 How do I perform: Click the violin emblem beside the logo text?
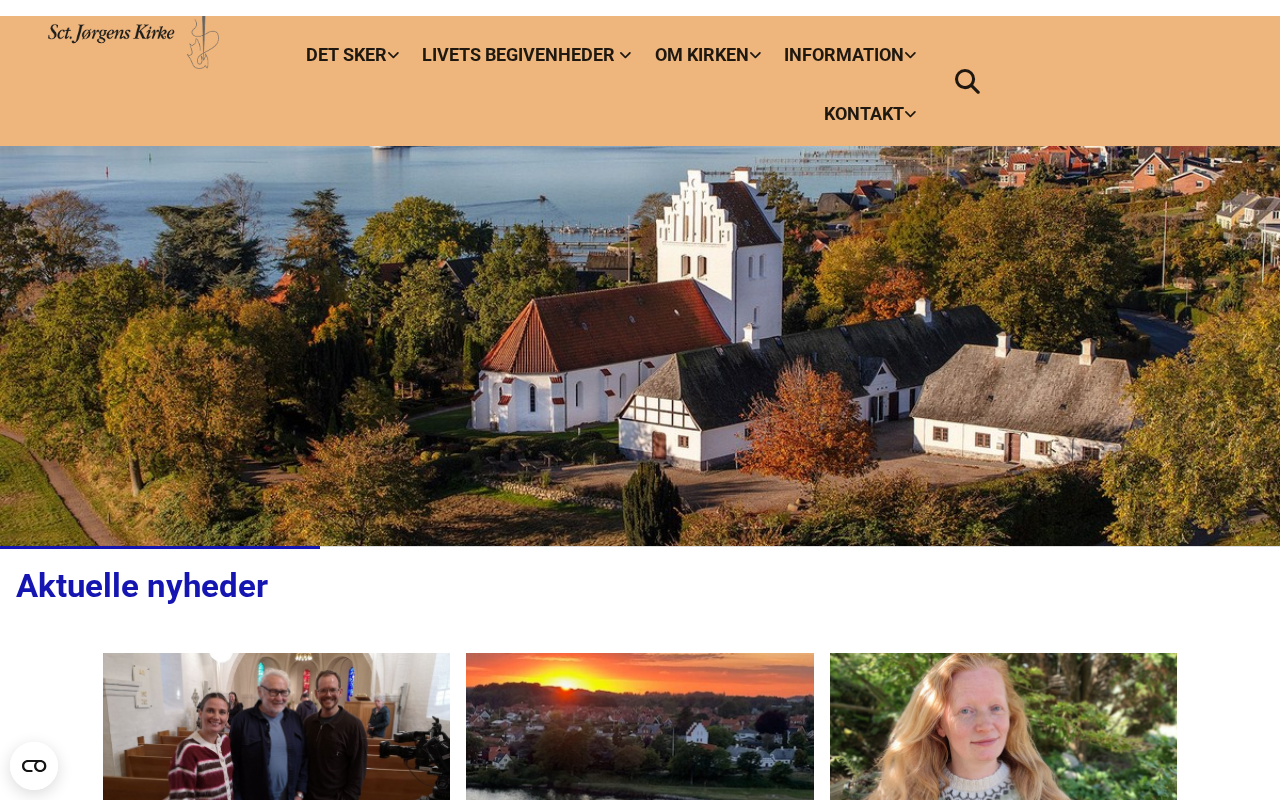202,42
